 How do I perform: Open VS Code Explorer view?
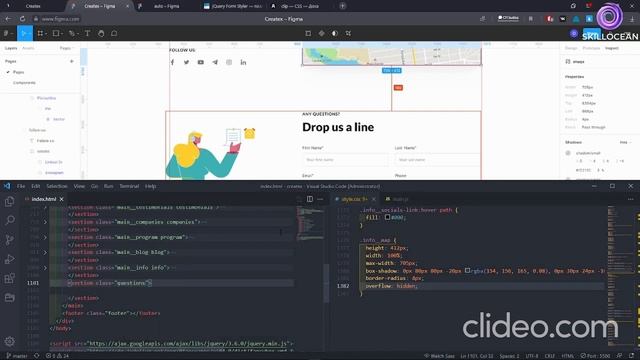[x=9, y=201]
